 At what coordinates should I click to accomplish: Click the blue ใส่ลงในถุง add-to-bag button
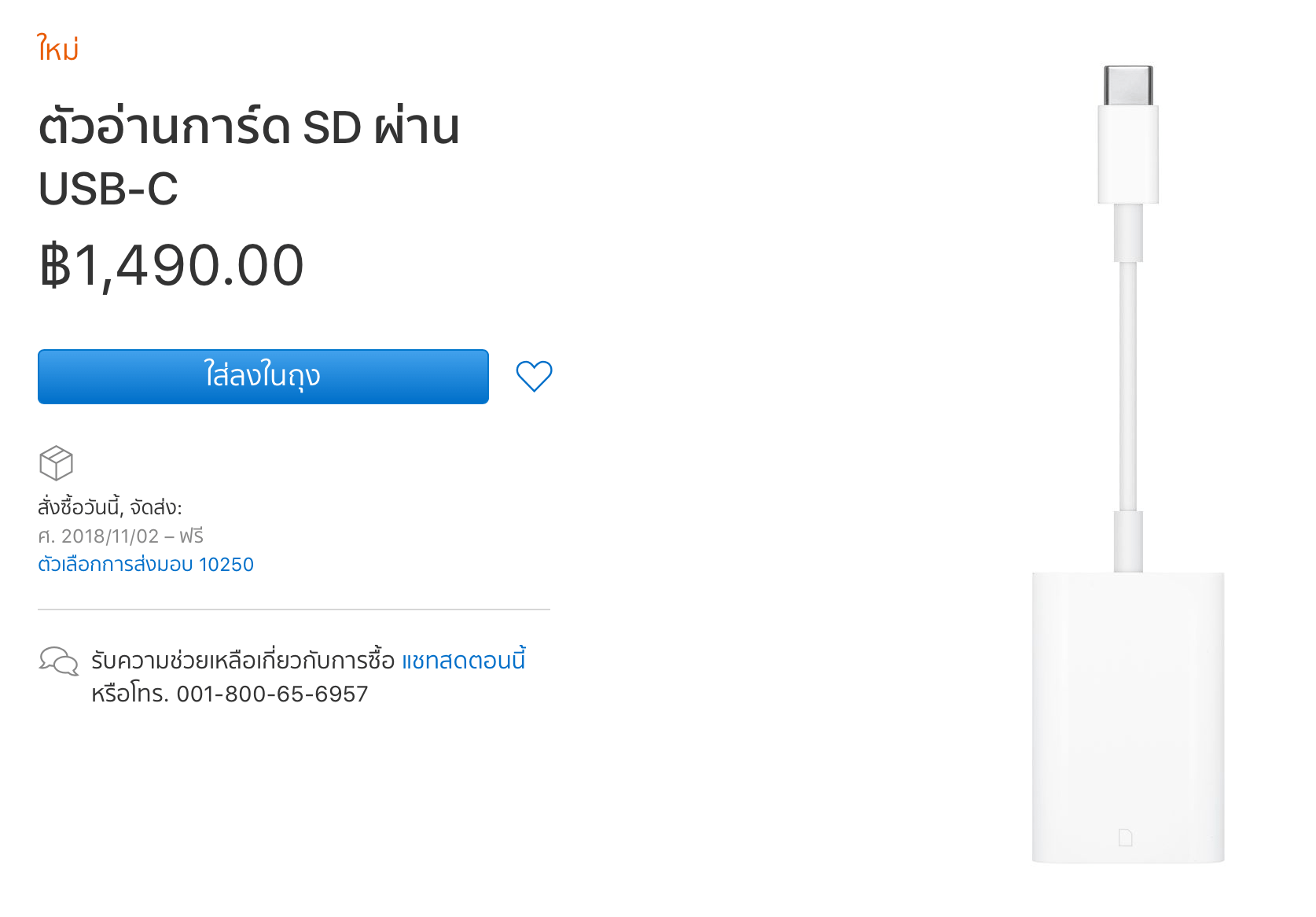263,377
